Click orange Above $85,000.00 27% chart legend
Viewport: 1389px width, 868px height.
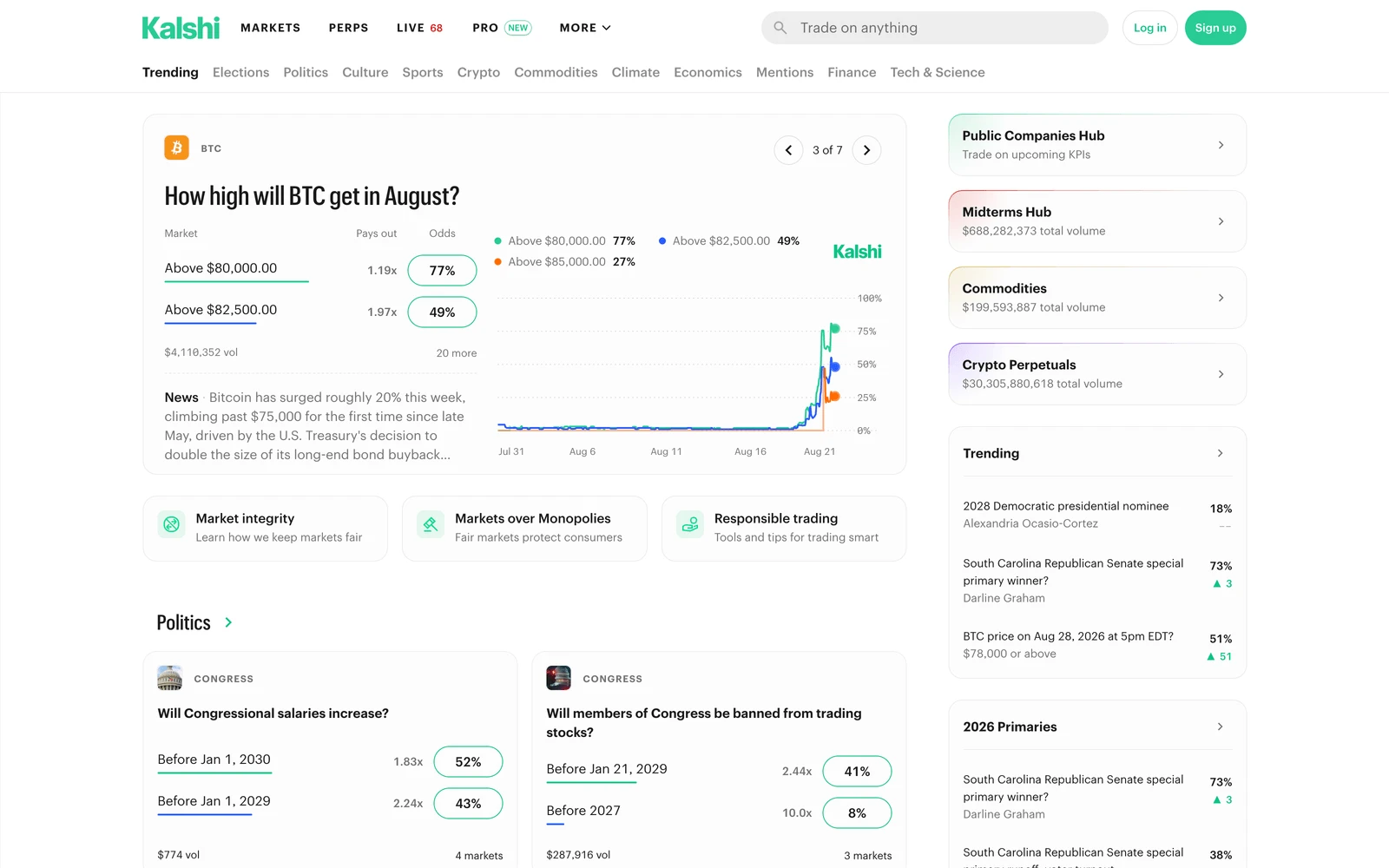click(x=565, y=261)
